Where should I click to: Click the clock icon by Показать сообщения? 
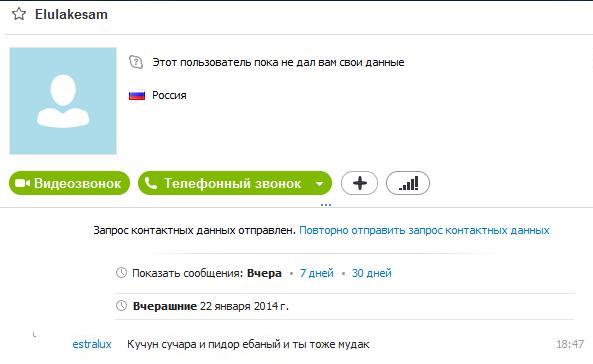pos(121,272)
